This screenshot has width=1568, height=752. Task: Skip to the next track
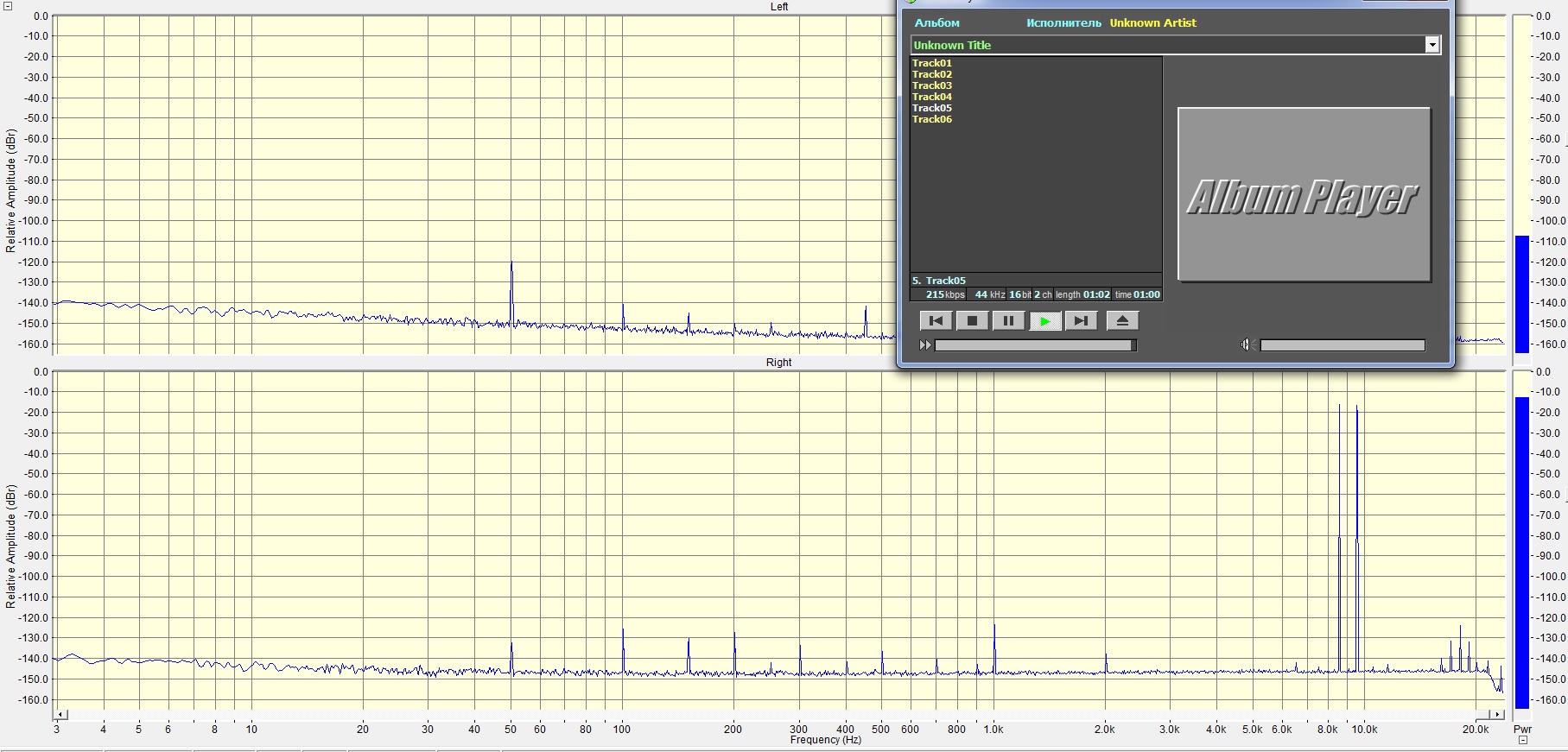point(1080,321)
